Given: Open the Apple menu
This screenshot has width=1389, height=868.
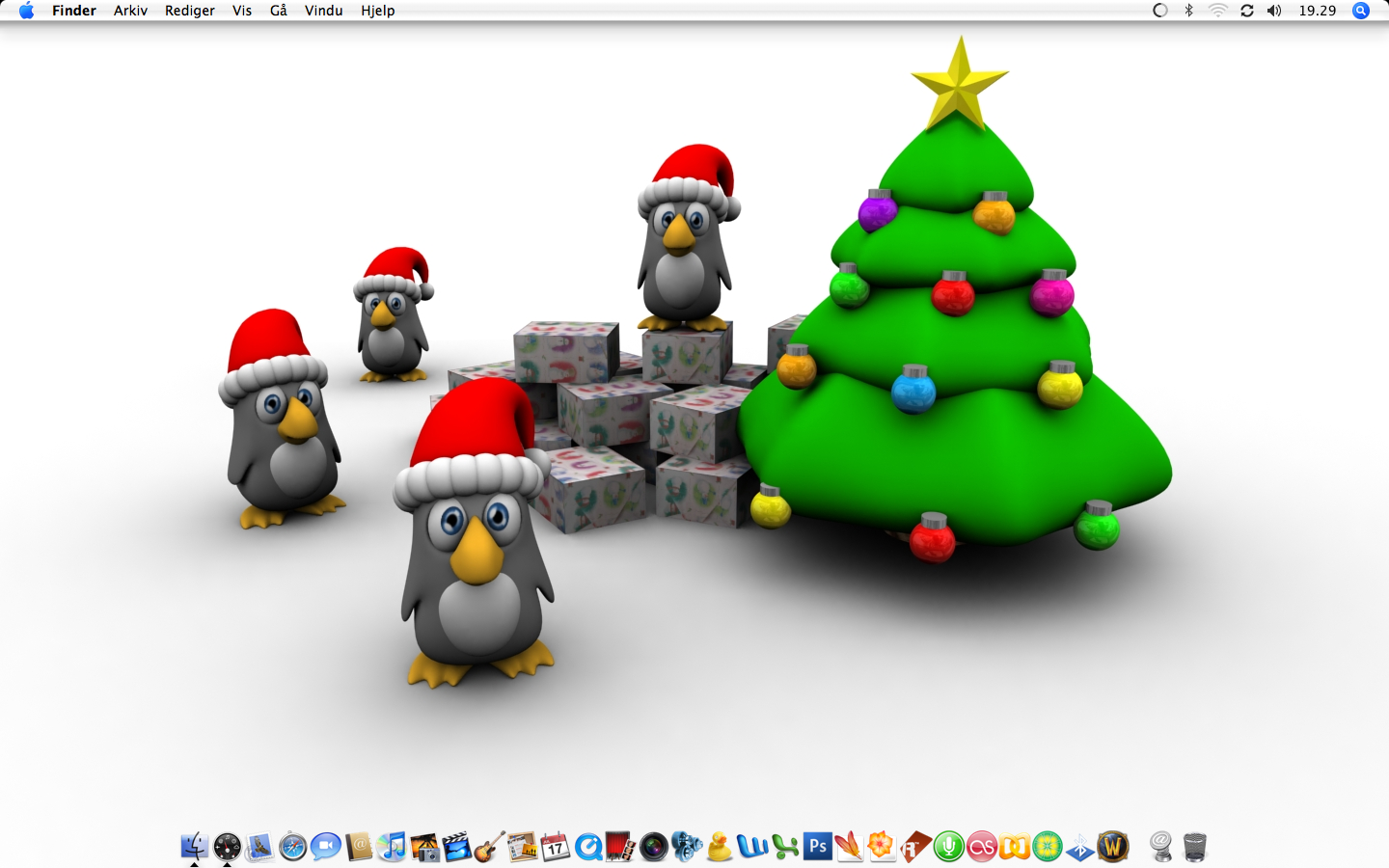Looking at the screenshot, I should coord(26,11).
